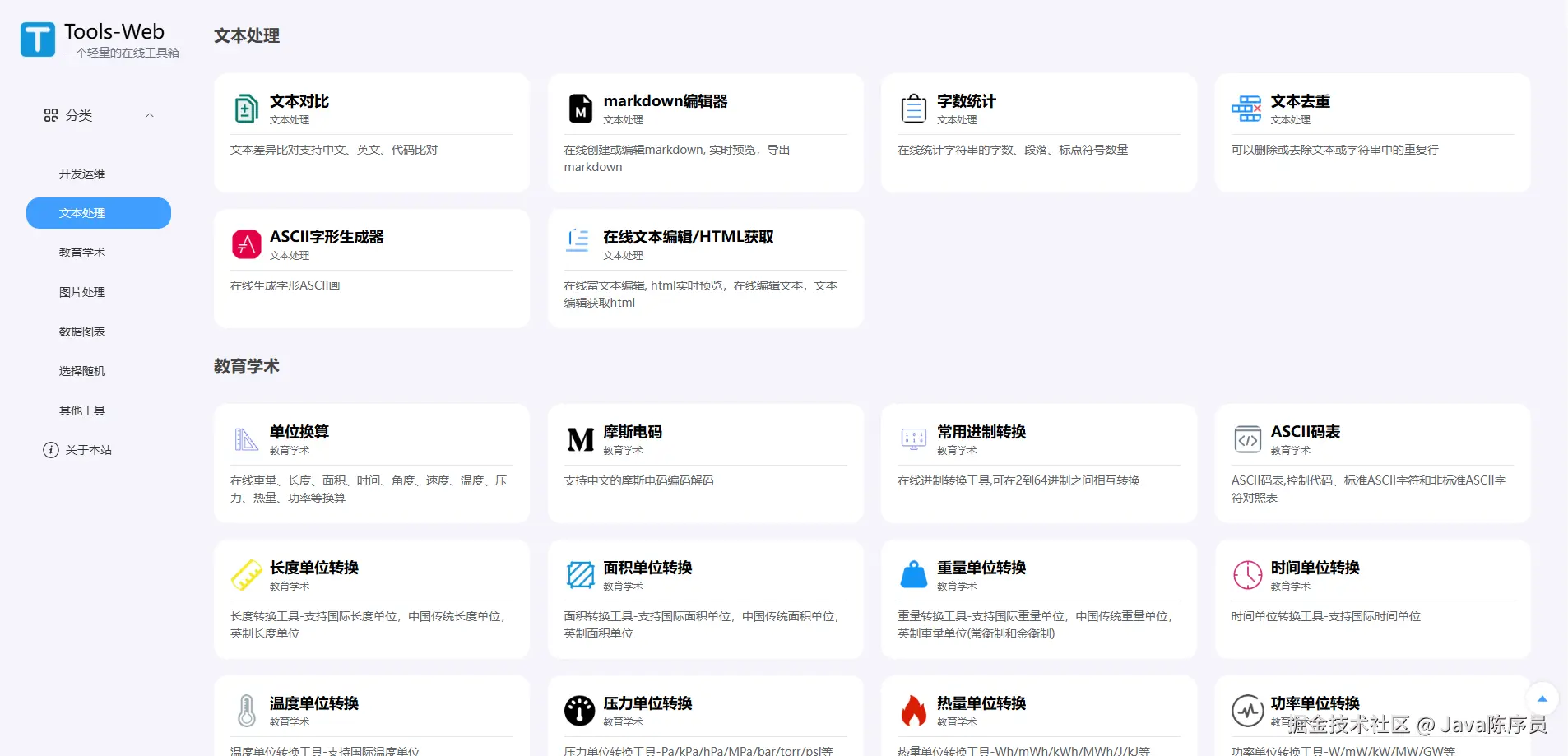The width and height of the screenshot is (1568, 756).
Task: Open the 长度单位转换 yellow ruler icon
Action: coord(246,575)
